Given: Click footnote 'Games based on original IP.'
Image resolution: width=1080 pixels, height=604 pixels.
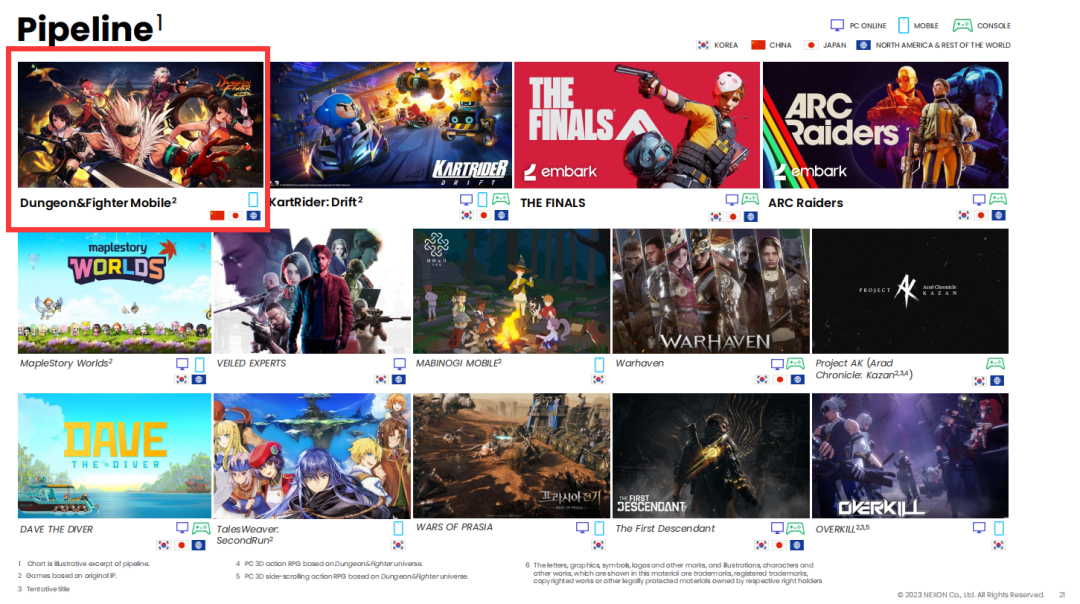Looking at the screenshot, I should 71,576.
